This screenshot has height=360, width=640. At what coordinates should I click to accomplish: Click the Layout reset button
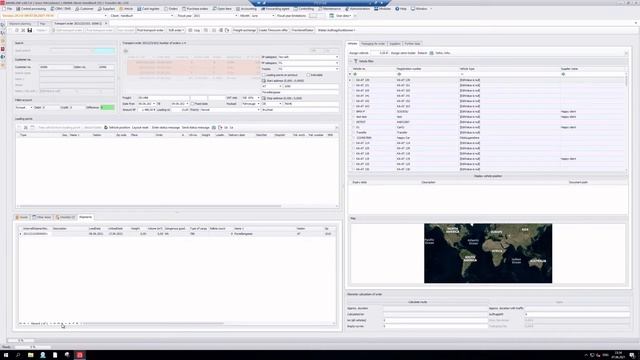140,128
